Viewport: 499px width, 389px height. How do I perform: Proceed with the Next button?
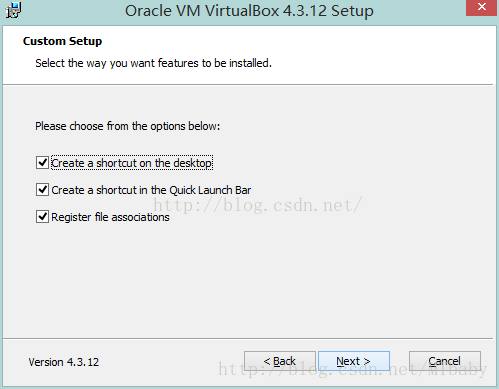click(x=354, y=361)
